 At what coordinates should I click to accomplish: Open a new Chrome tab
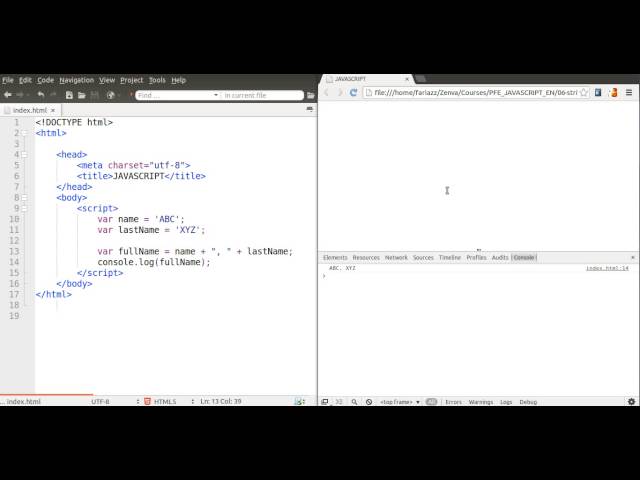(421, 78)
